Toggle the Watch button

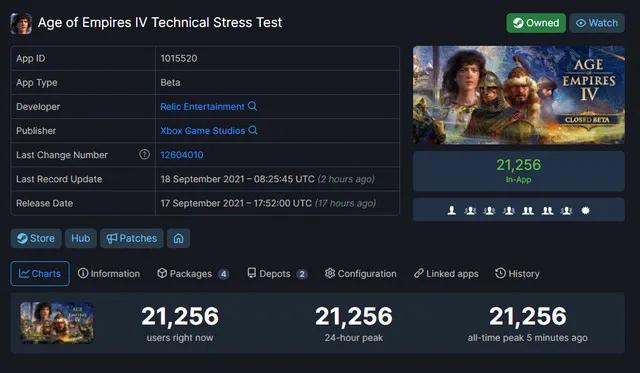pyautogui.click(x=597, y=23)
